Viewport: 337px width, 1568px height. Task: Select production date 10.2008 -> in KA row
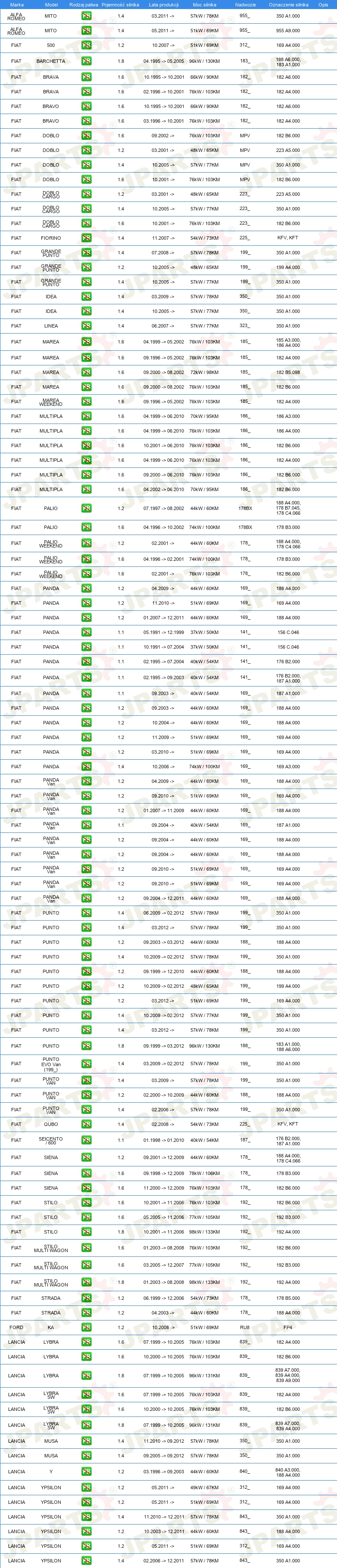tap(163, 1327)
